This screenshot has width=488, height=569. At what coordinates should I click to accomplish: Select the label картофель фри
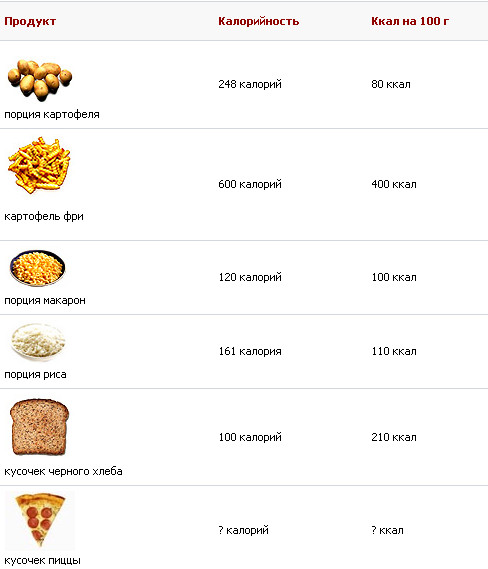coord(44,216)
